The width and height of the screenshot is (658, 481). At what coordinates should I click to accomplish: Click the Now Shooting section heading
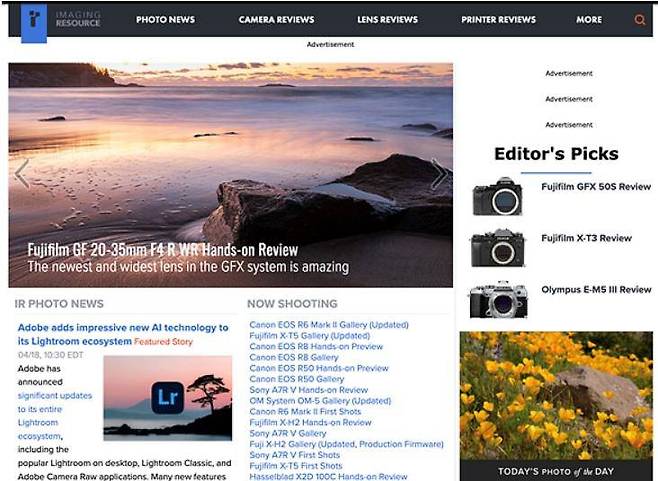(292, 304)
